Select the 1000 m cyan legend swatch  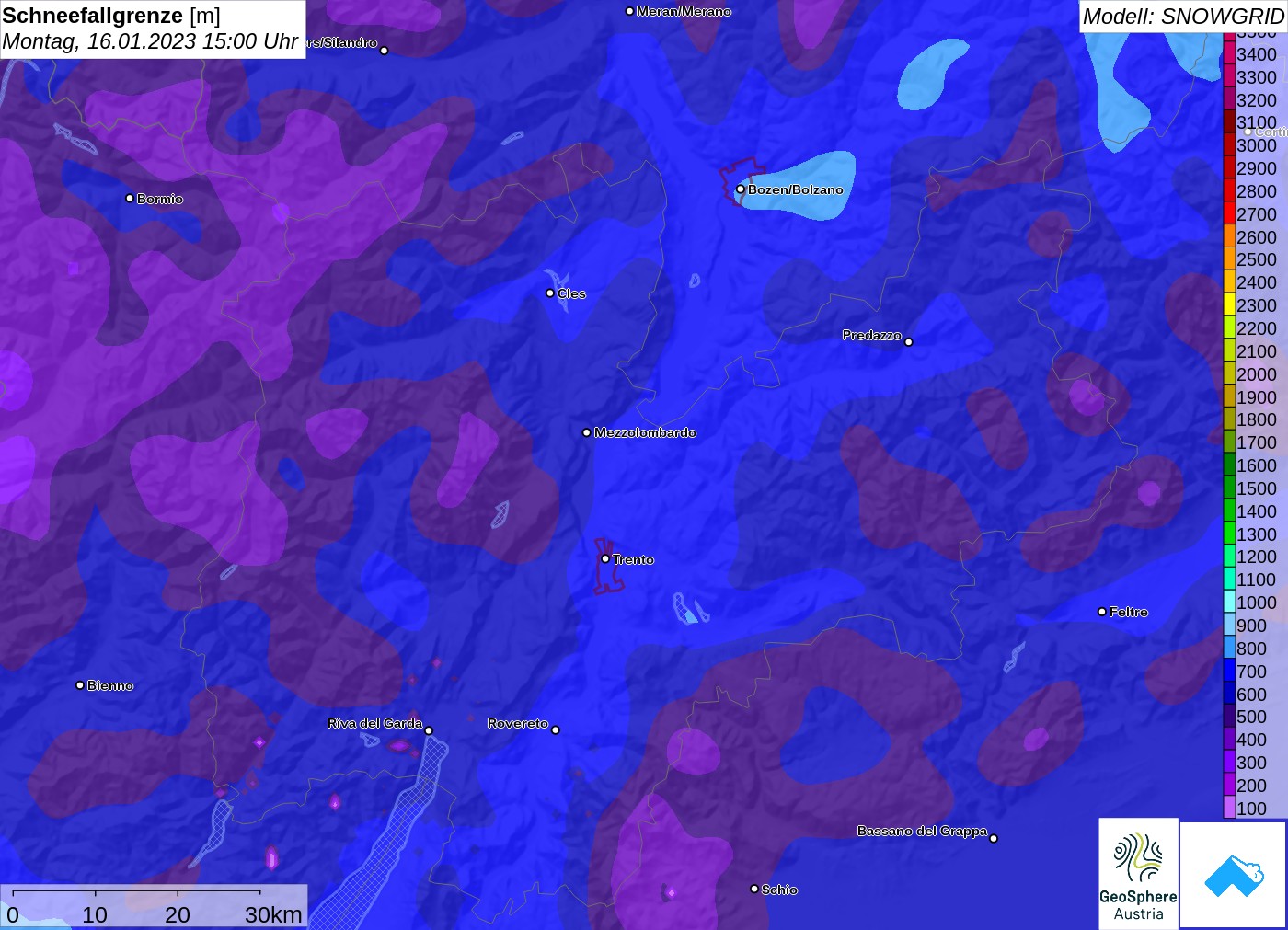1229,603
